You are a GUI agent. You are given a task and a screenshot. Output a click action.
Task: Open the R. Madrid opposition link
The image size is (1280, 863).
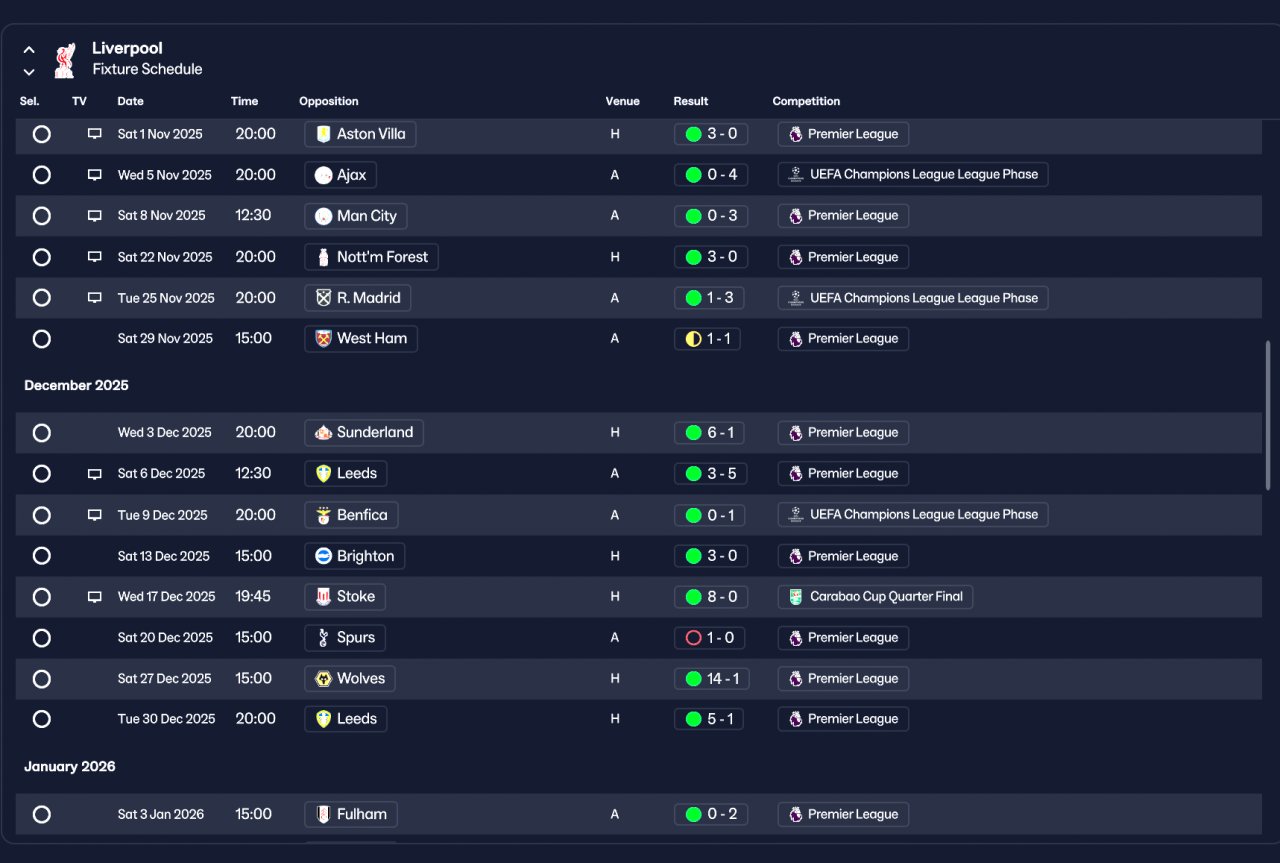pos(357,298)
